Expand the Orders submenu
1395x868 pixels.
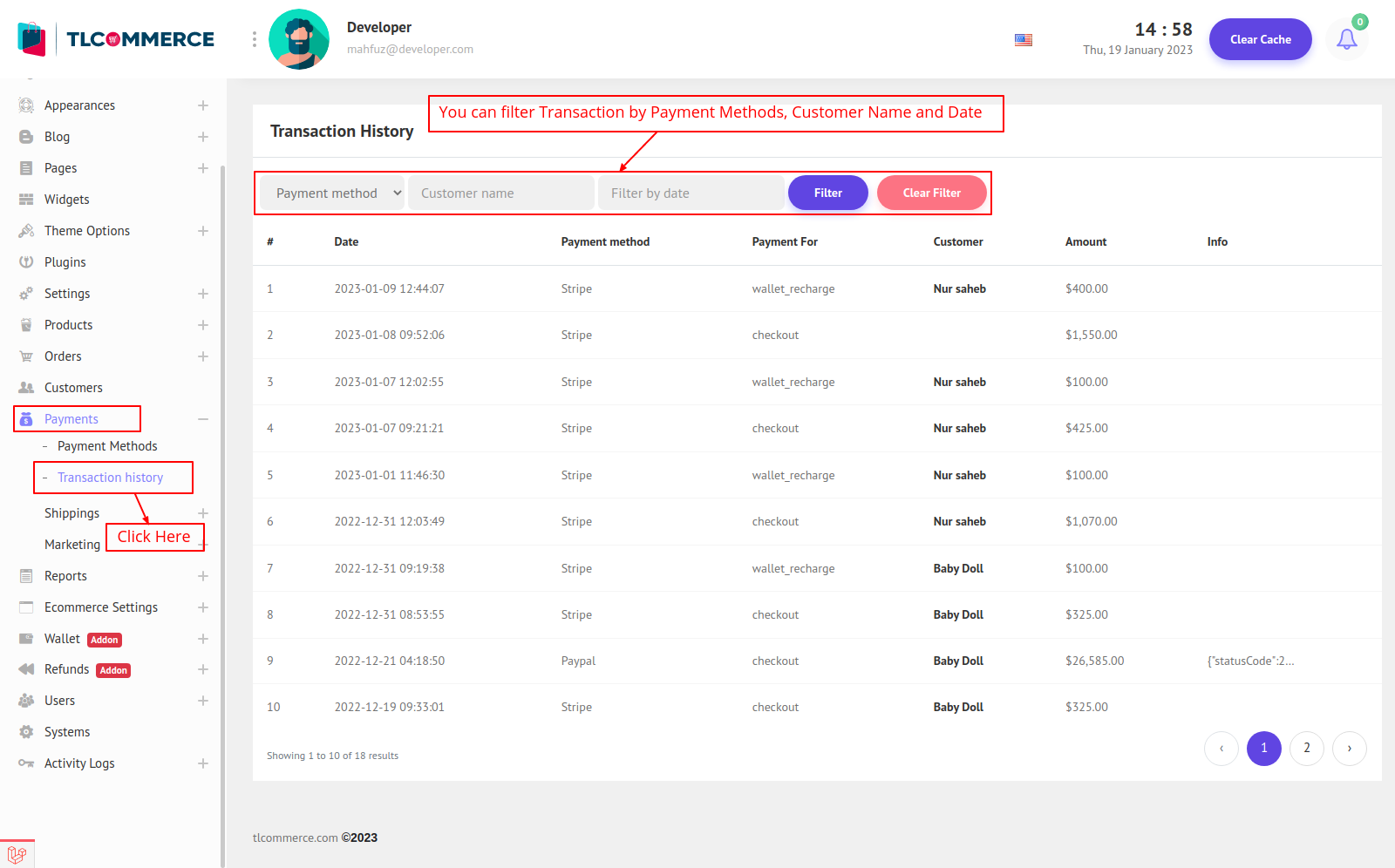coord(202,356)
